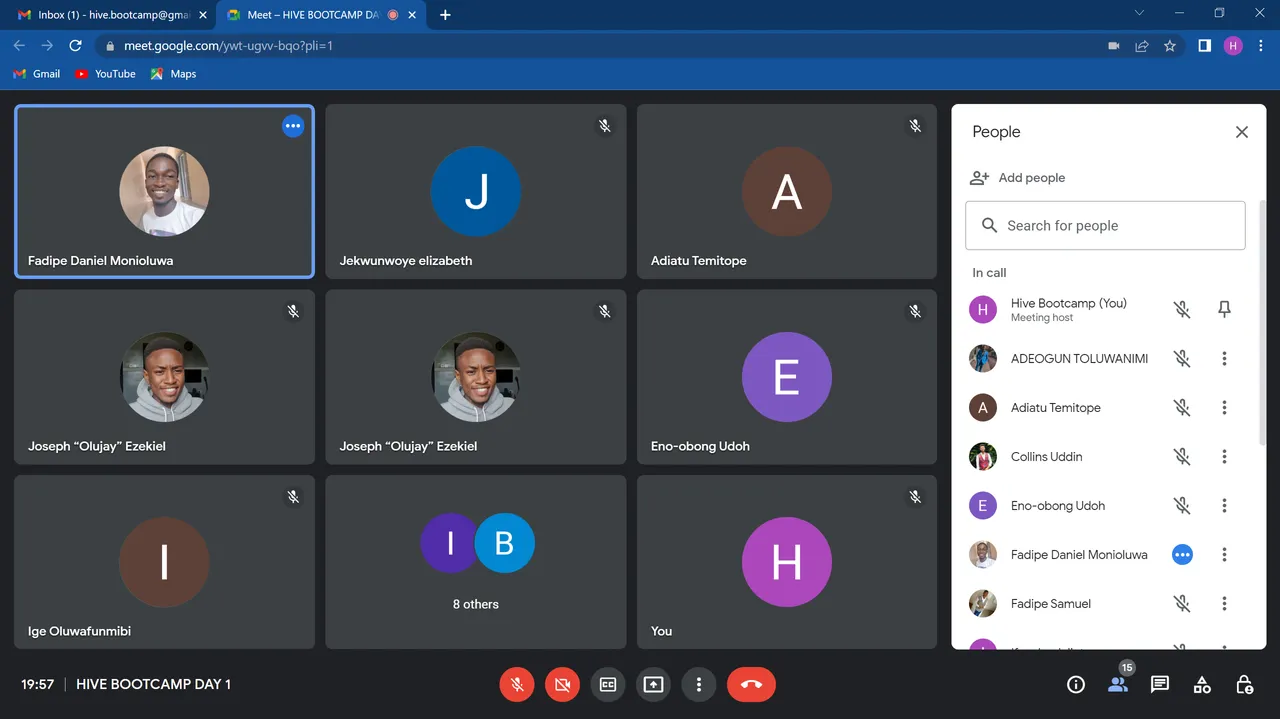This screenshot has width=1280, height=719.
Task: Open more actions for Fadipe Samuel
Action: (x=1224, y=604)
